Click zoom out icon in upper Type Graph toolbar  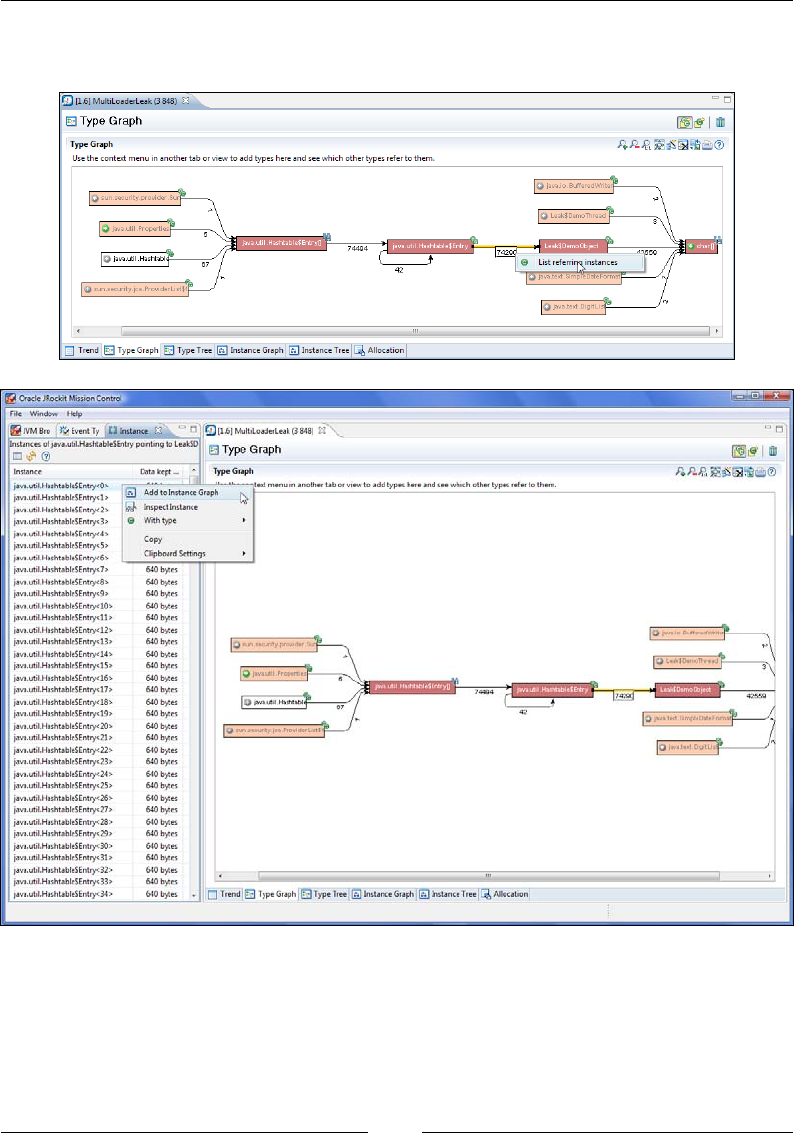[x=634, y=145]
